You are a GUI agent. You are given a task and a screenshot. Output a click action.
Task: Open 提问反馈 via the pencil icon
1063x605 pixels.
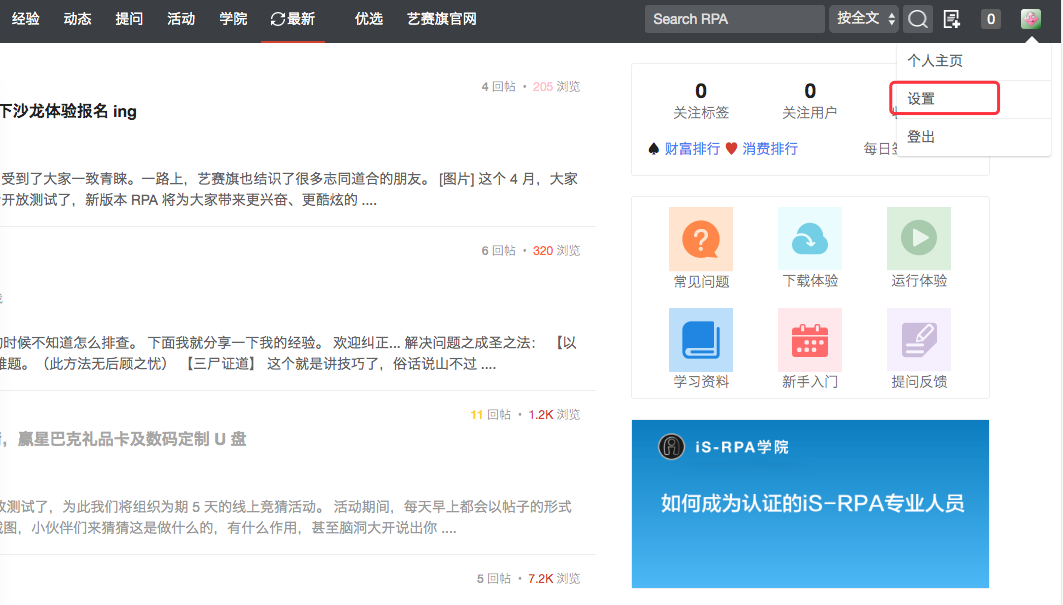(x=918, y=339)
